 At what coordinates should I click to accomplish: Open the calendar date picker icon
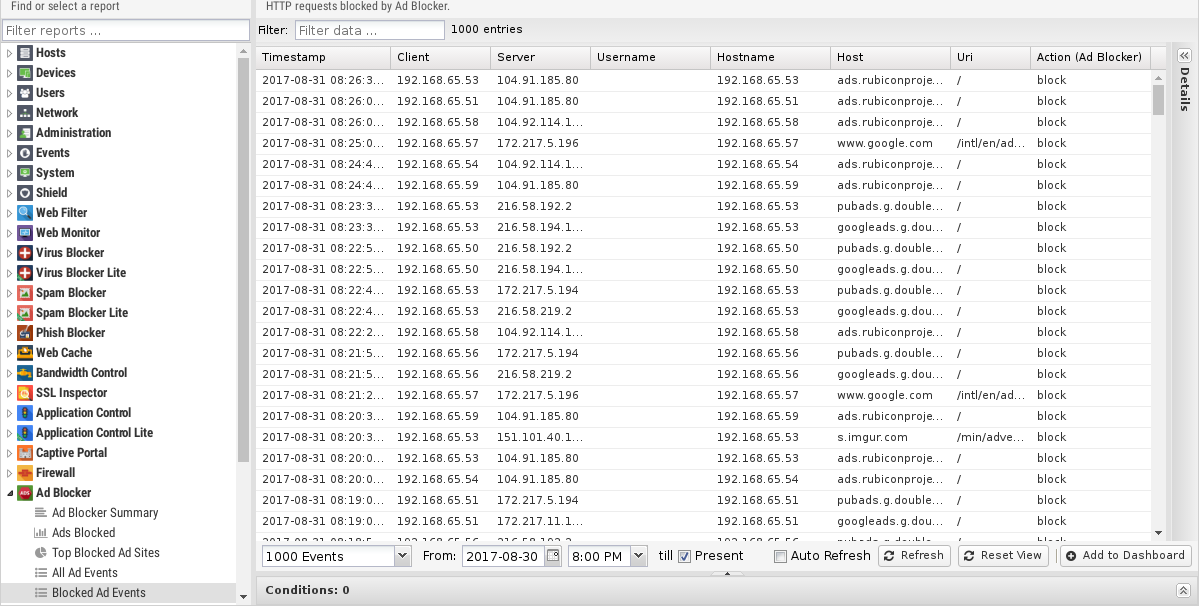[552, 556]
